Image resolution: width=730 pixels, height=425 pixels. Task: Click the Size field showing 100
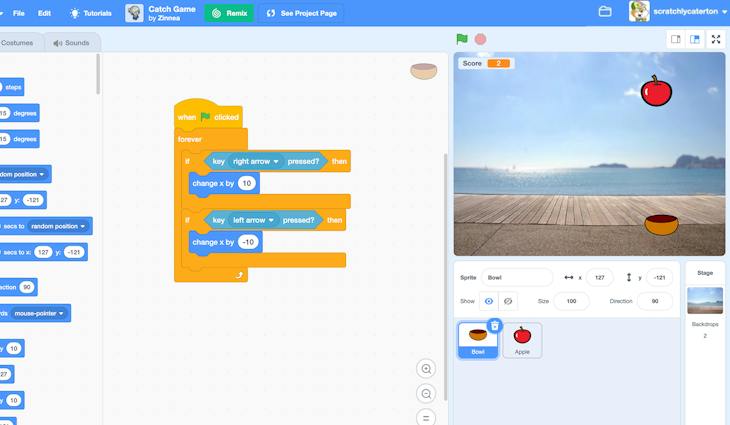[571, 301]
